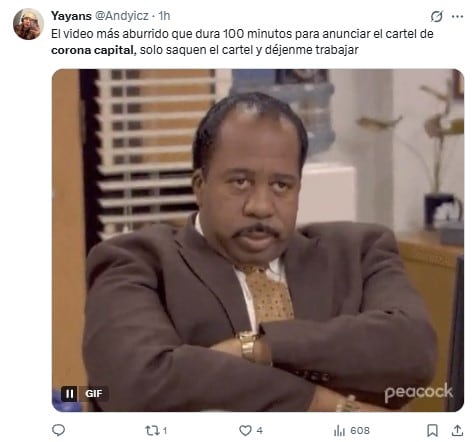Open Yayans profile avatar picture

tap(28, 24)
